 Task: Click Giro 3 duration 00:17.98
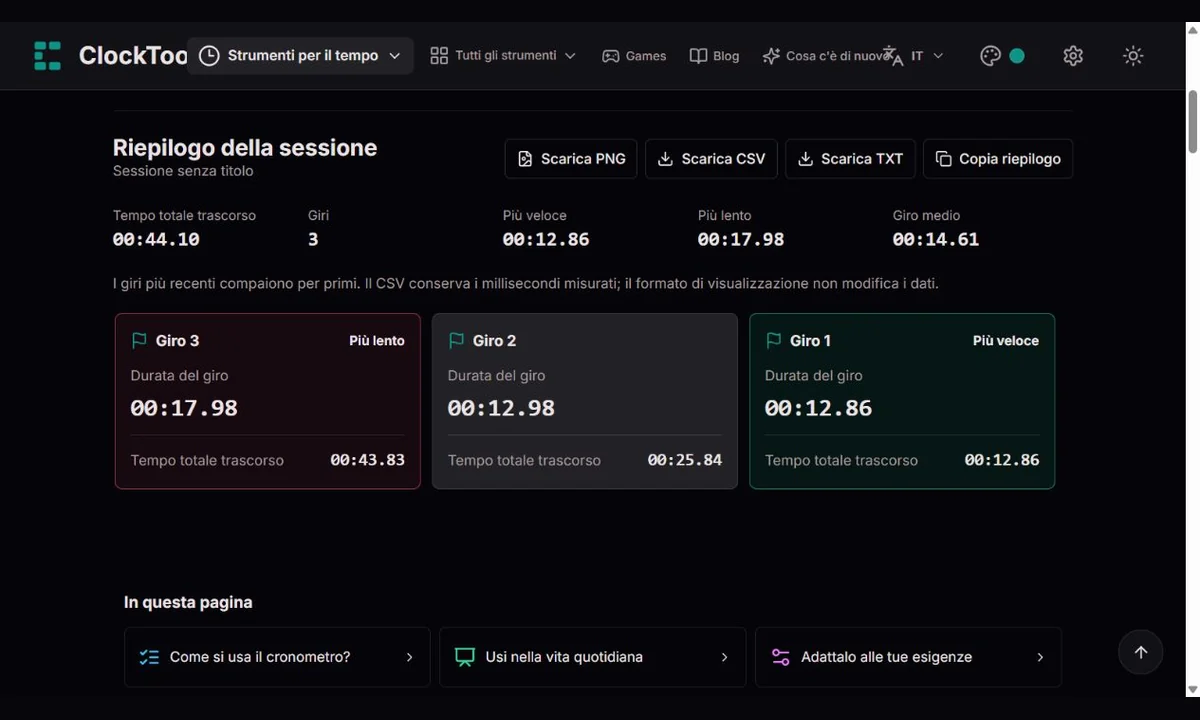click(x=184, y=408)
